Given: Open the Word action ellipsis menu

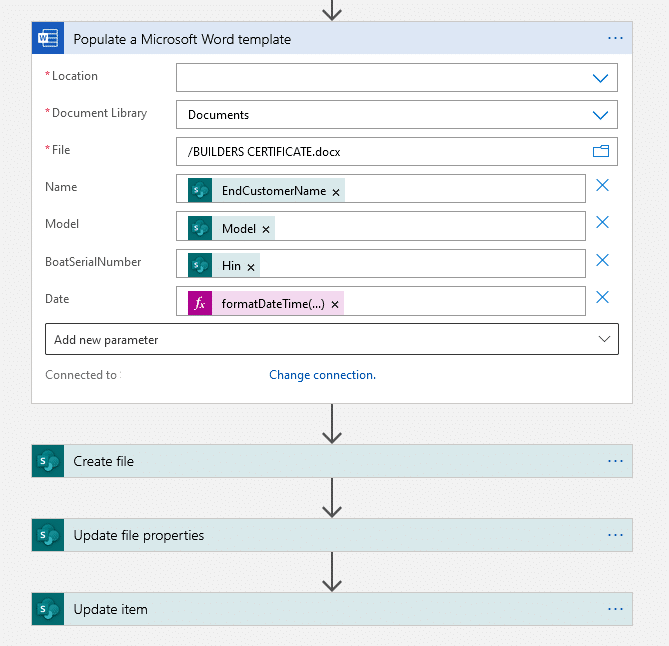Looking at the screenshot, I should tap(615, 39).
